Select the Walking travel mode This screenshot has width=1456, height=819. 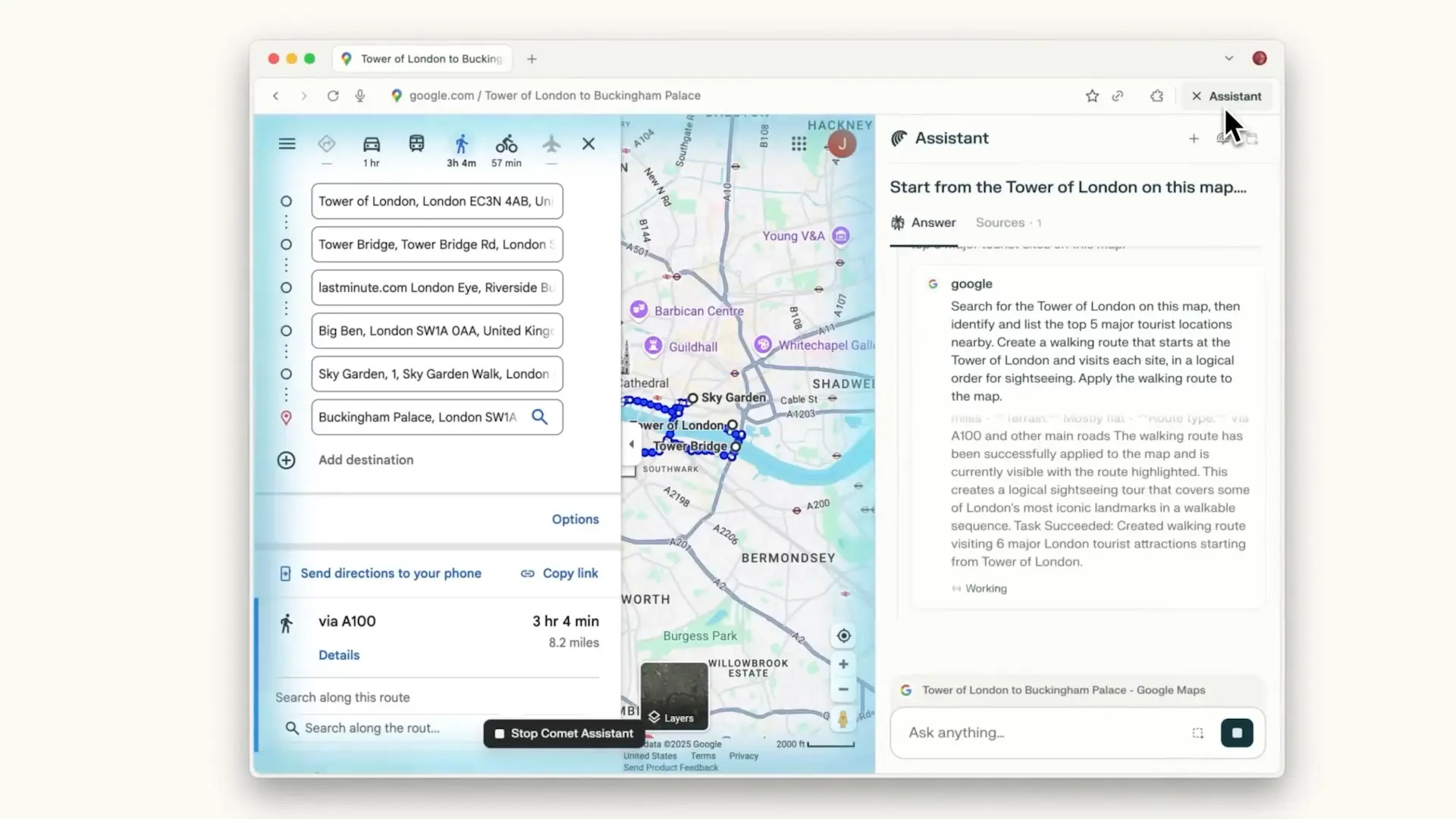pyautogui.click(x=461, y=145)
